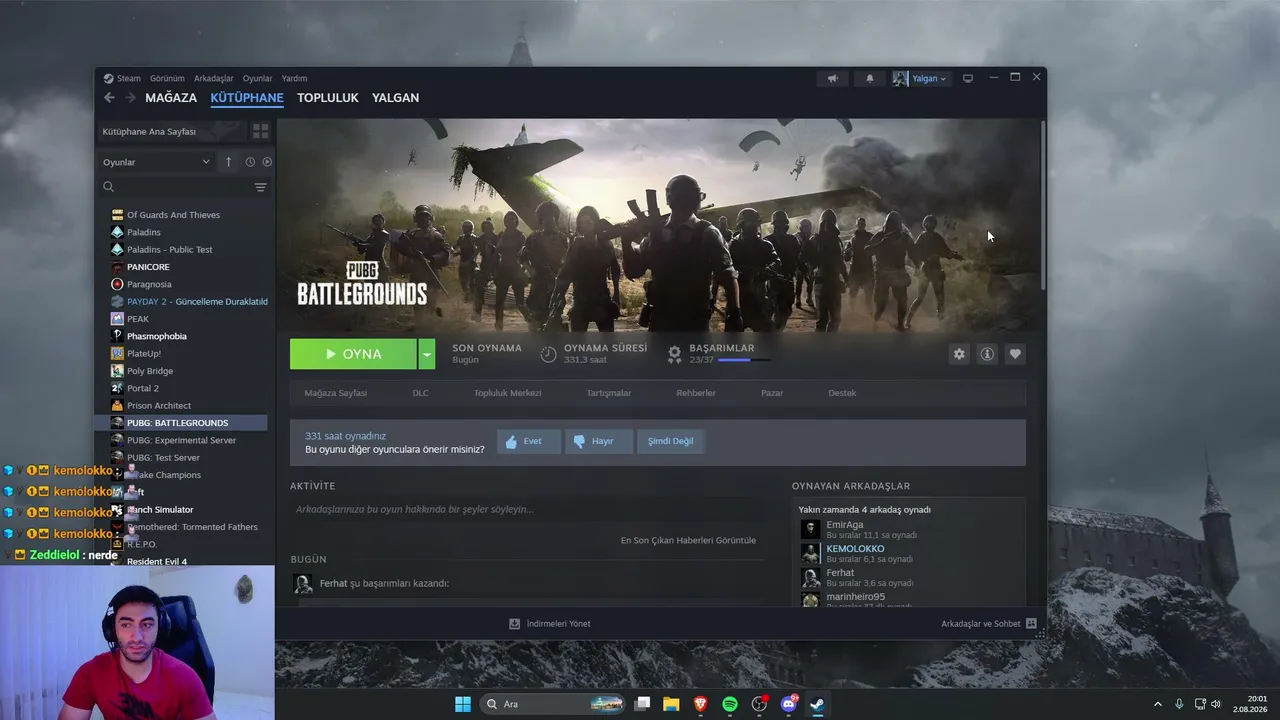Open the Destek link
This screenshot has height=720, width=1280.
coord(842,393)
